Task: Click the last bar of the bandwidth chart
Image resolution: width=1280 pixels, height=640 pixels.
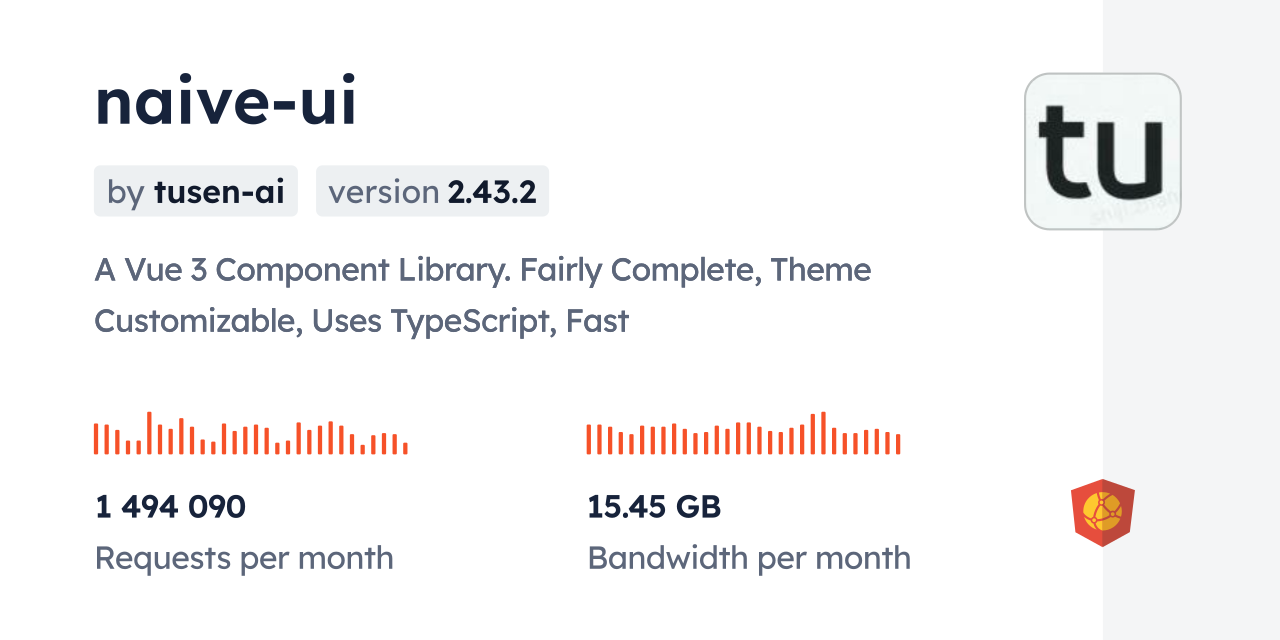Action: click(898, 444)
